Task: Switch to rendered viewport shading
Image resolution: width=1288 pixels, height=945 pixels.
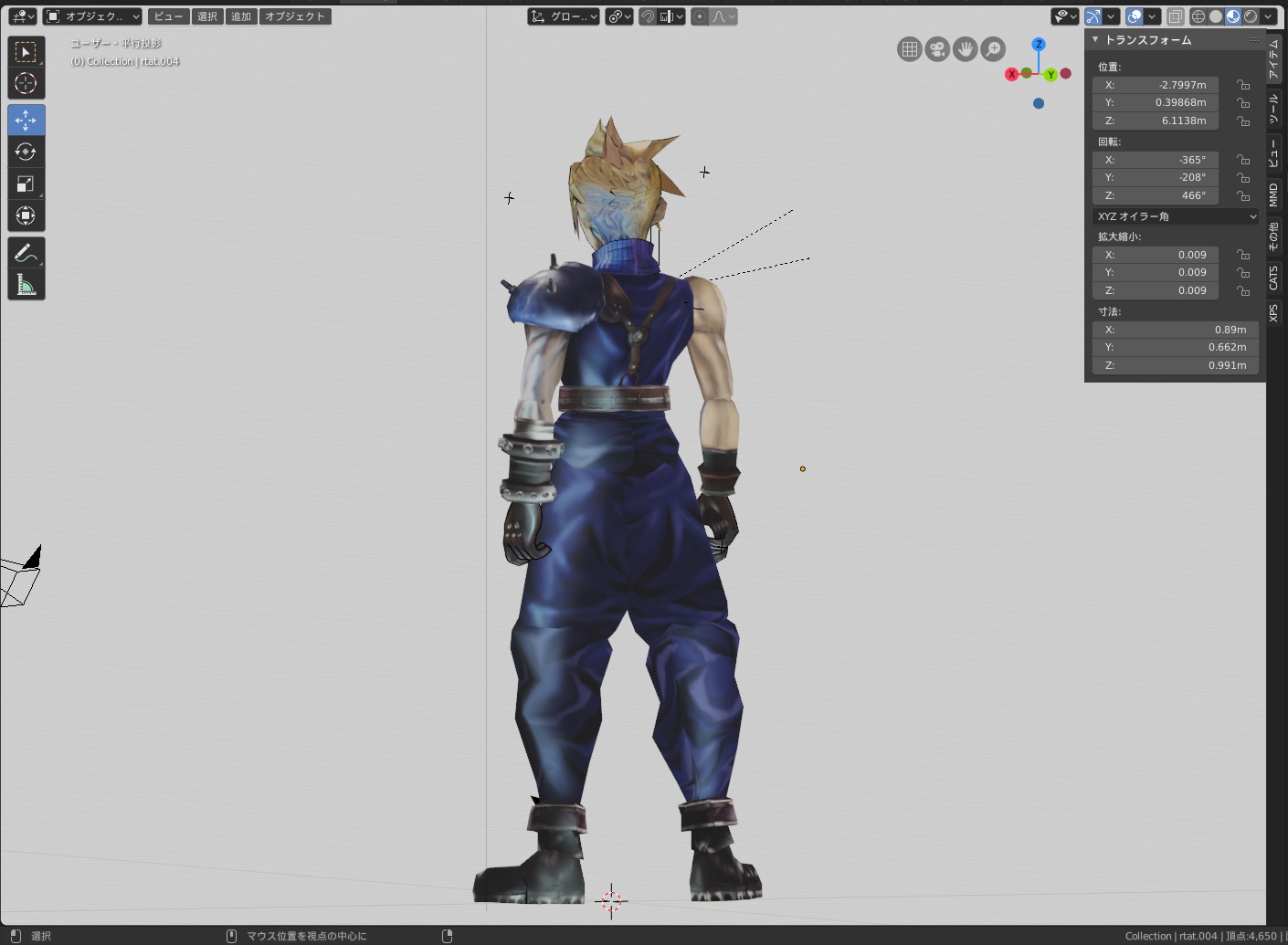Action: 1251,16
